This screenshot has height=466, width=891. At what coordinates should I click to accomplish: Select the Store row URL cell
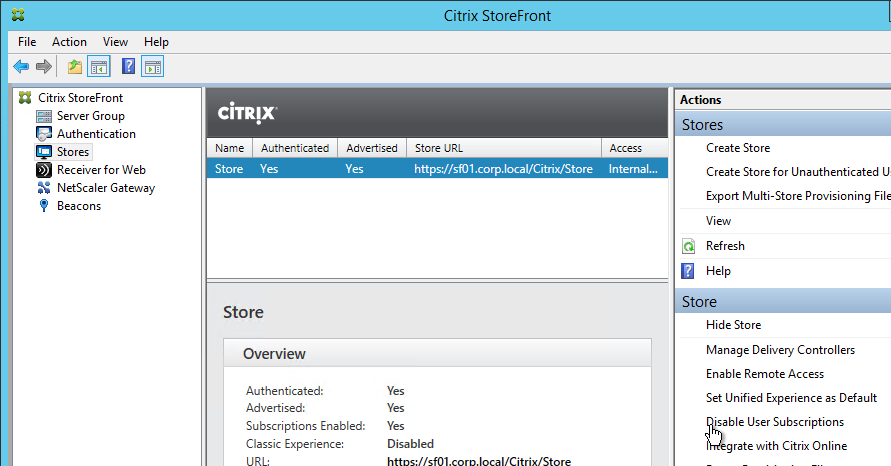pos(503,169)
